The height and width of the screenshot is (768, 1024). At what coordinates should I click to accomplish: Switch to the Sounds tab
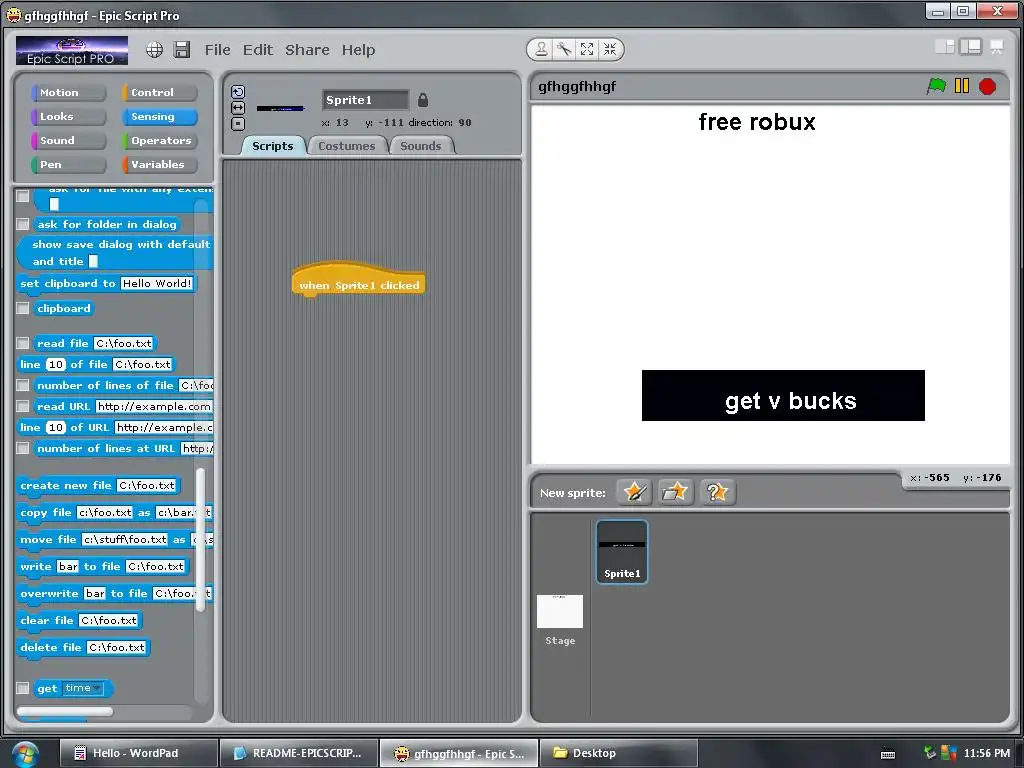point(421,146)
